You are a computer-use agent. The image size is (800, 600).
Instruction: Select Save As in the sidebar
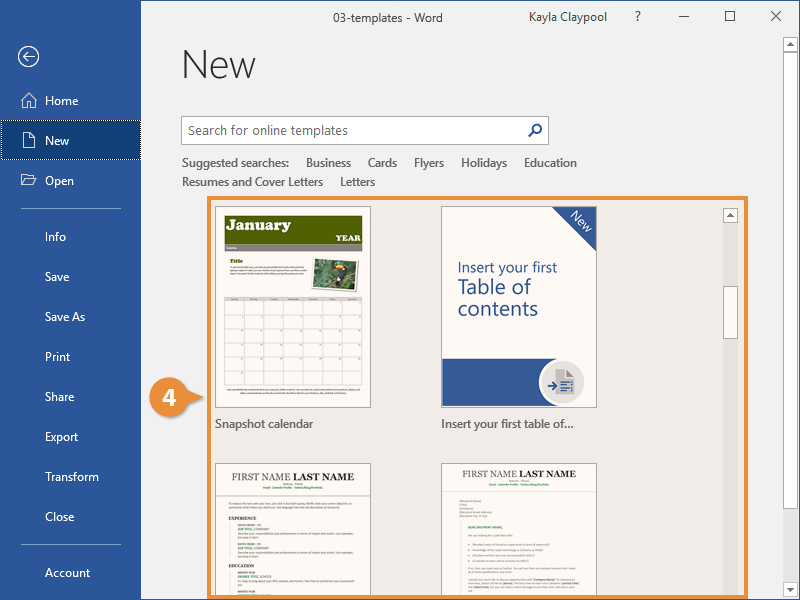(x=65, y=317)
